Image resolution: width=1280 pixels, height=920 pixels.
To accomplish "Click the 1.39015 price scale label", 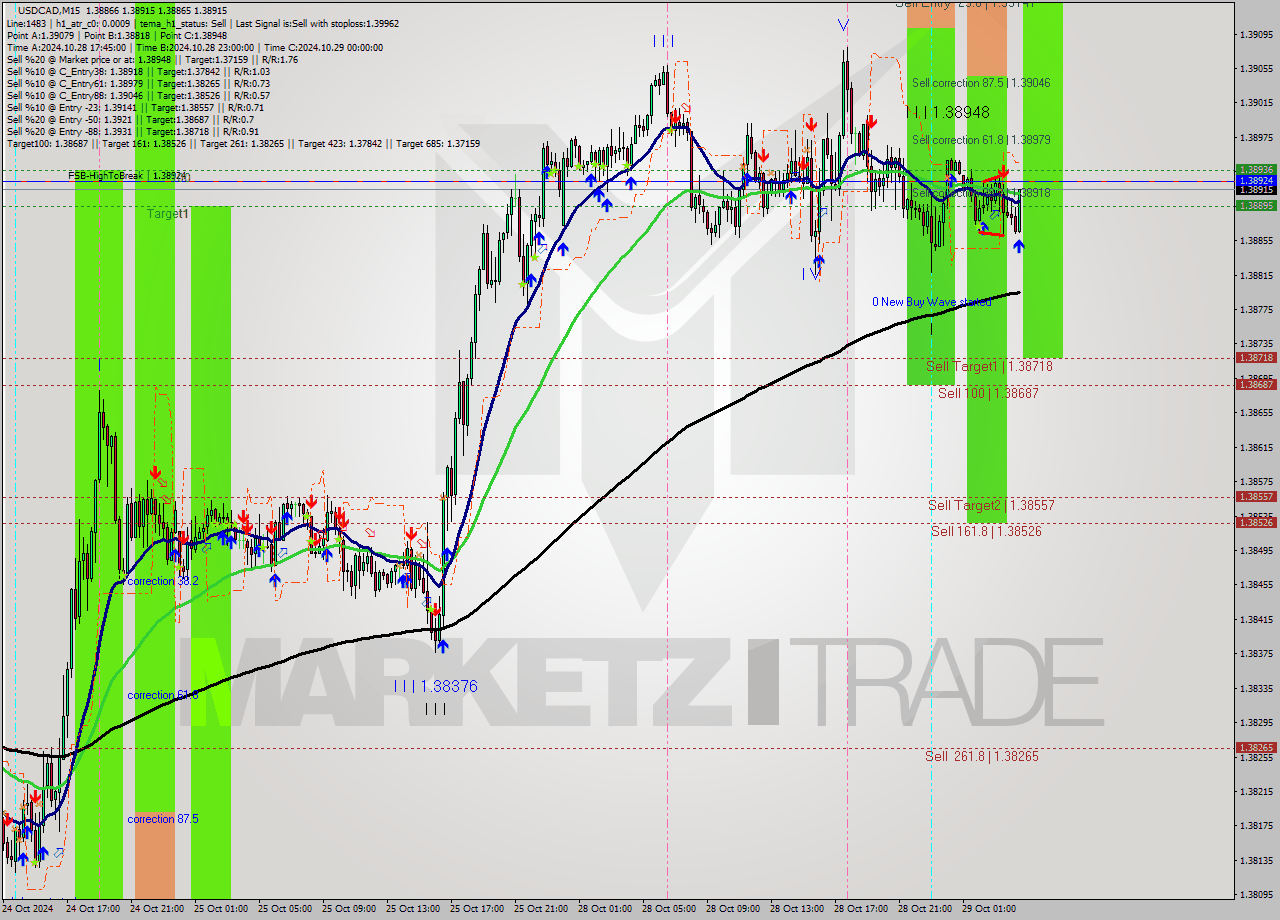I will point(1256,103).
